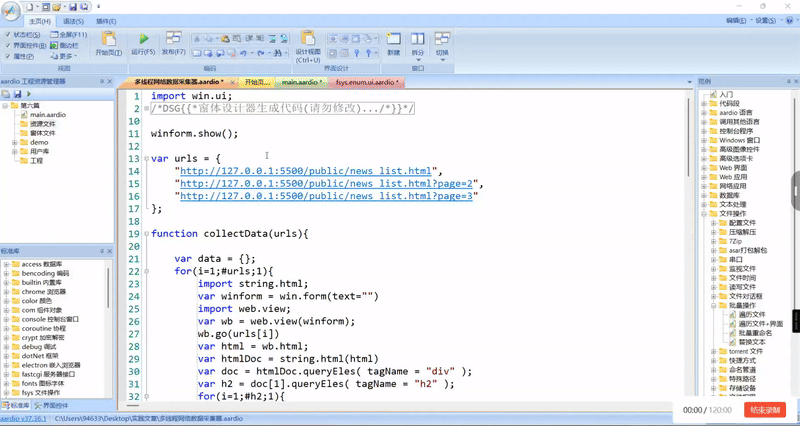Pin the 工程资源管理器 panel
Screen dimensions: 800x426
coord(102,81)
